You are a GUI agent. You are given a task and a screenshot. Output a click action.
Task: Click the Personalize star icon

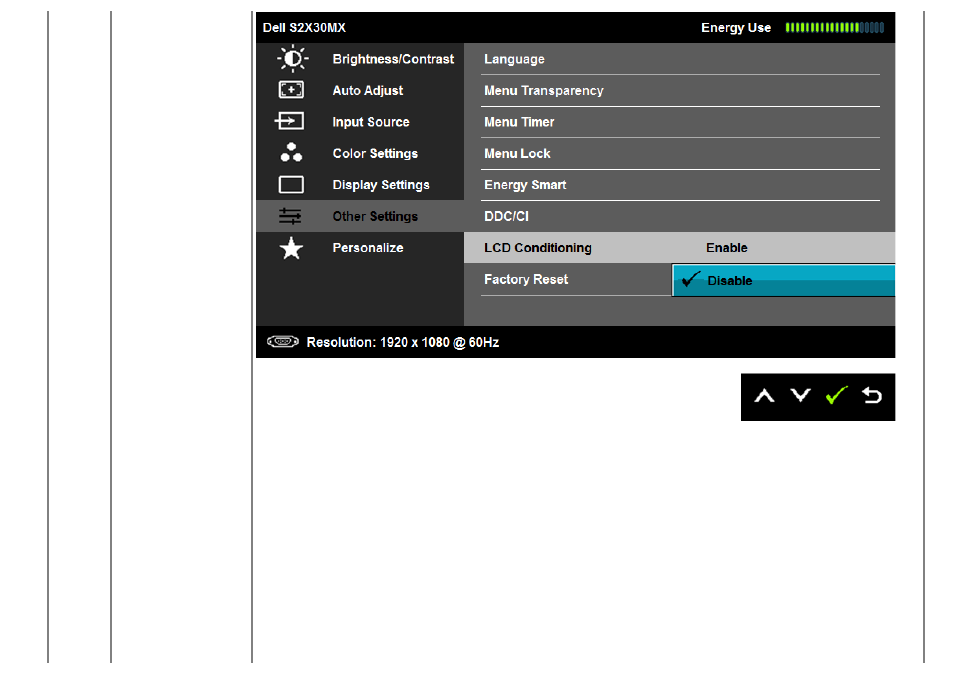point(291,248)
